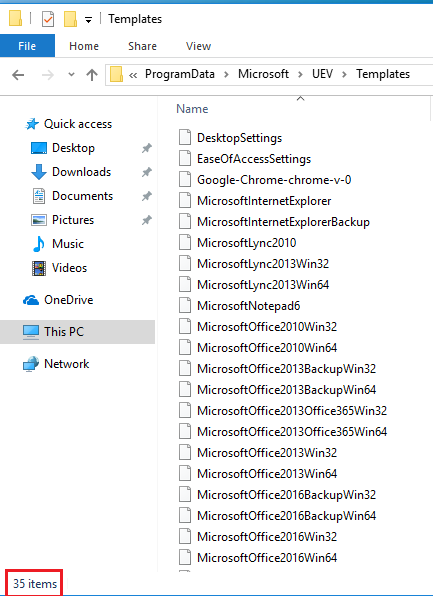The height and width of the screenshot is (596, 433).
Task: Click the New folder icon in quick access toolbar
Action: click(x=70, y=19)
